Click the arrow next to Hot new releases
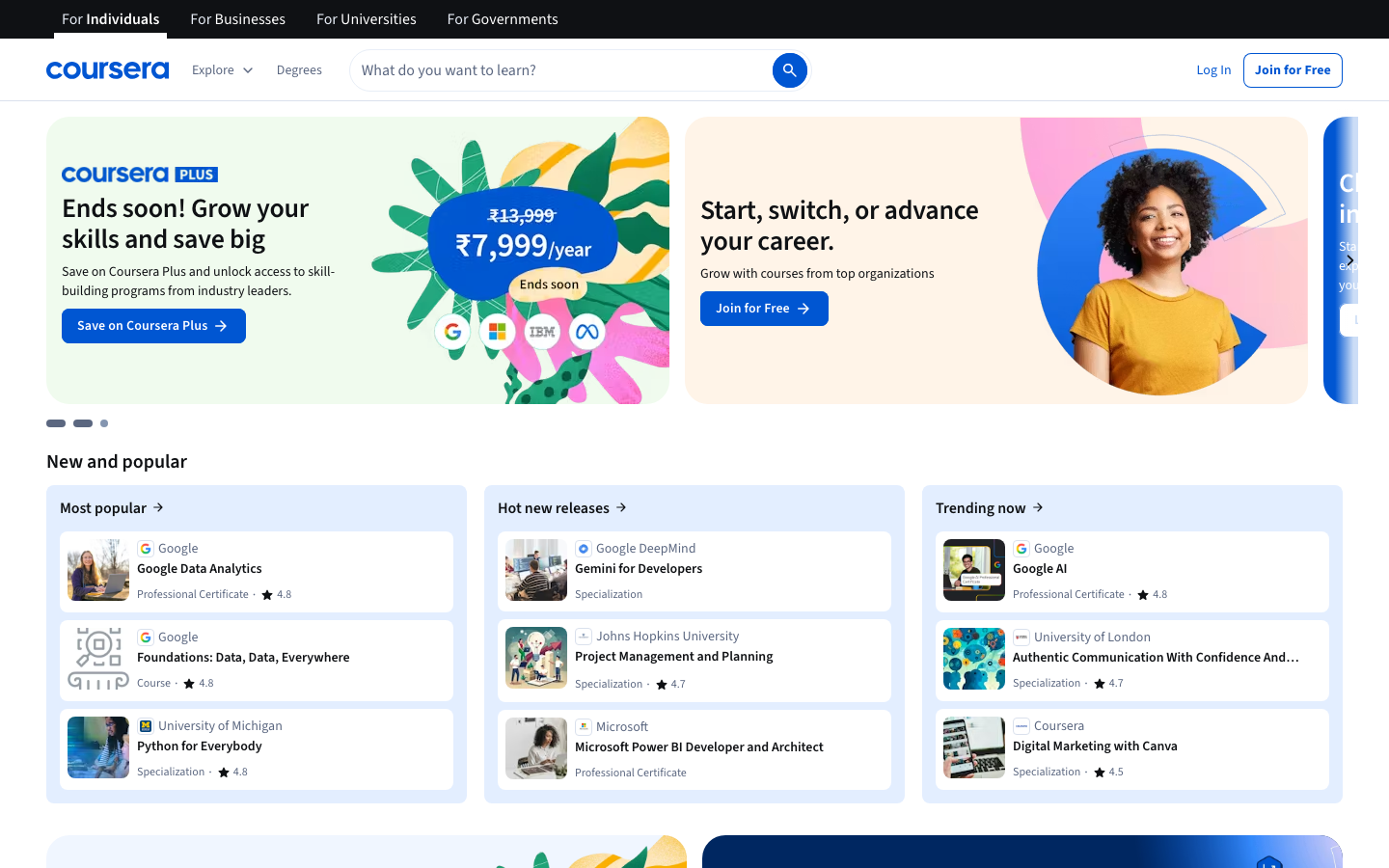Viewport: 1389px width, 868px height. click(621, 507)
